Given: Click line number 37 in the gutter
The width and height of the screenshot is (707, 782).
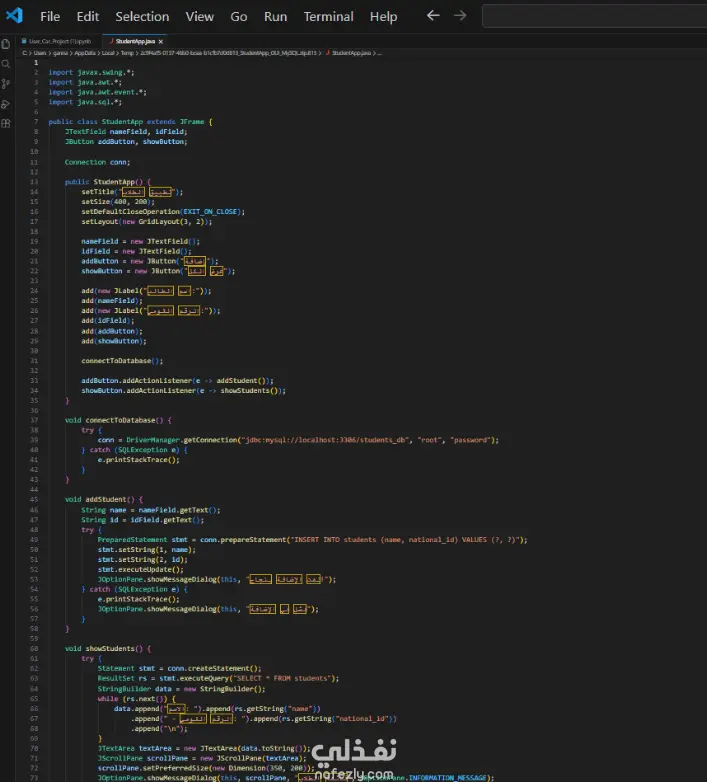Looking at the screenshot, I should (34, 420).
